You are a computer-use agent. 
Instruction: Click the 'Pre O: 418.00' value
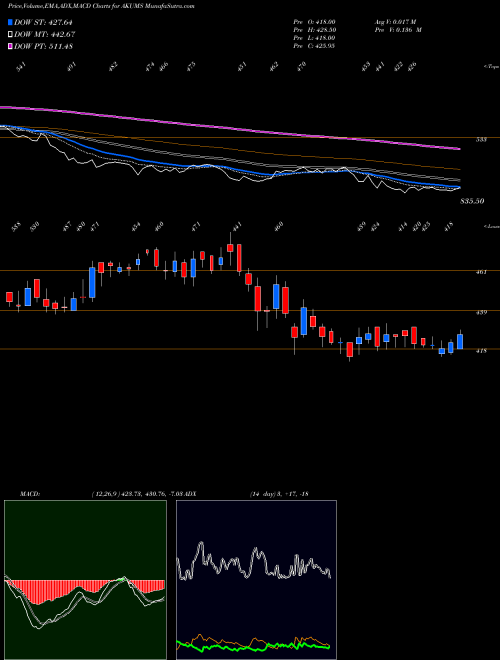pyautogui.click(x=314, y=22)
